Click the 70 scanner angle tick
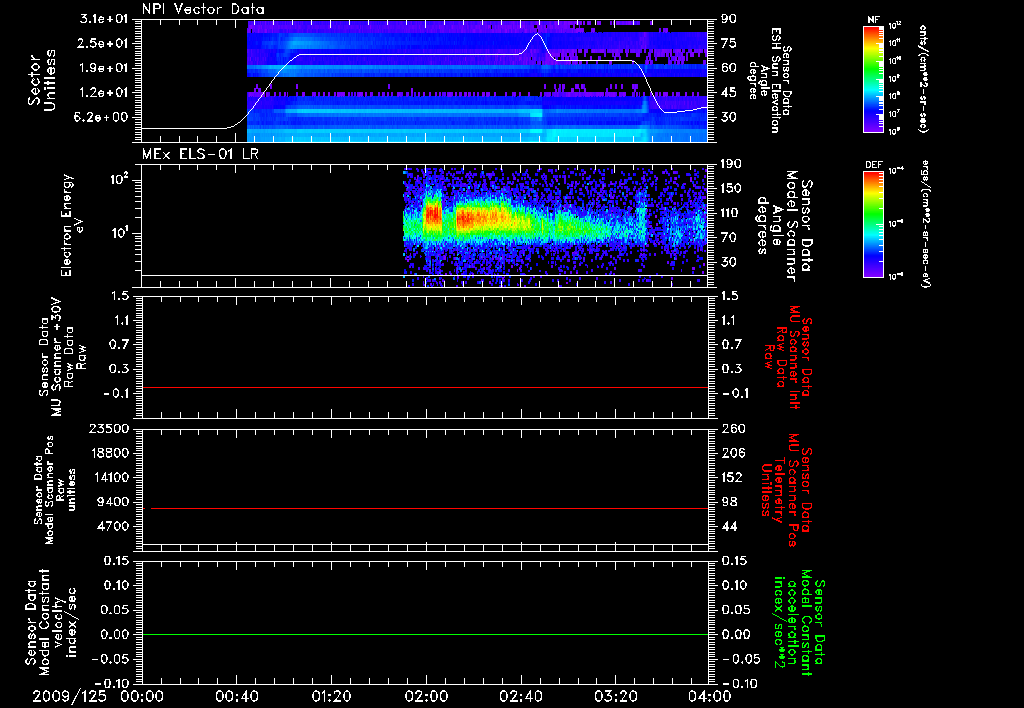 tap(729, 238)
